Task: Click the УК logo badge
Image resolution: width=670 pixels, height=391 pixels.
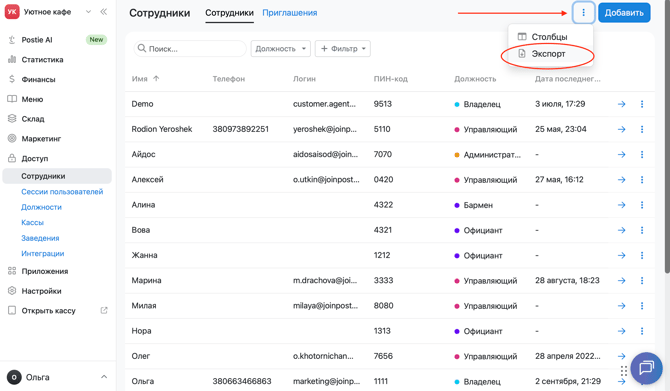Action: tap(12, 12)
